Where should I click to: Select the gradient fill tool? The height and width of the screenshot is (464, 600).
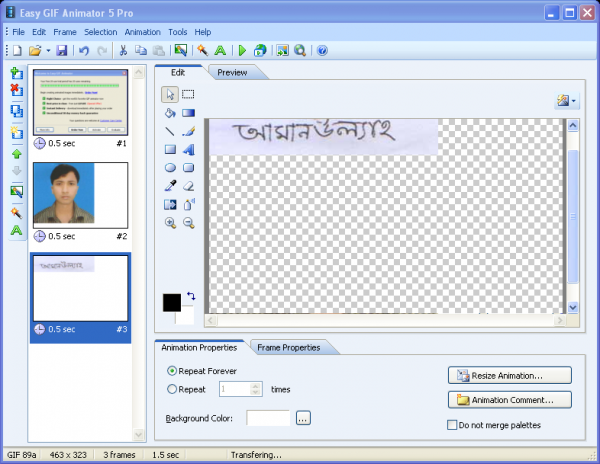click(x=188, y=113)
